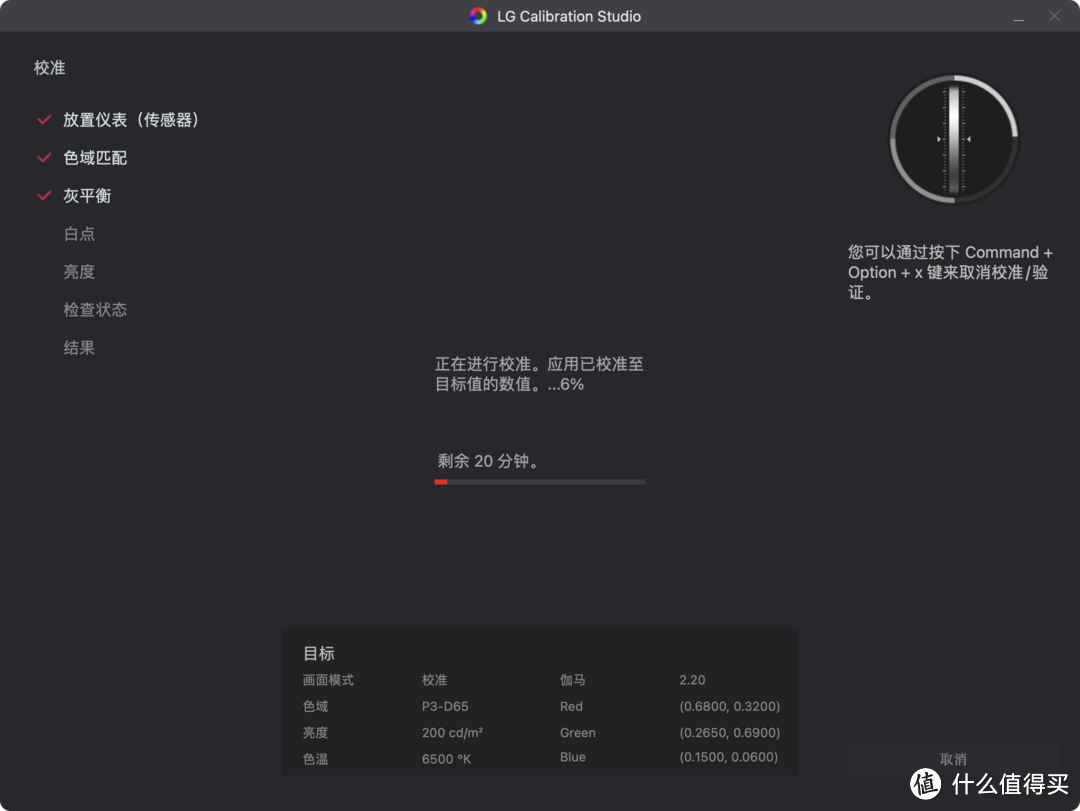Click the Green label

click(x=578, y=732)
